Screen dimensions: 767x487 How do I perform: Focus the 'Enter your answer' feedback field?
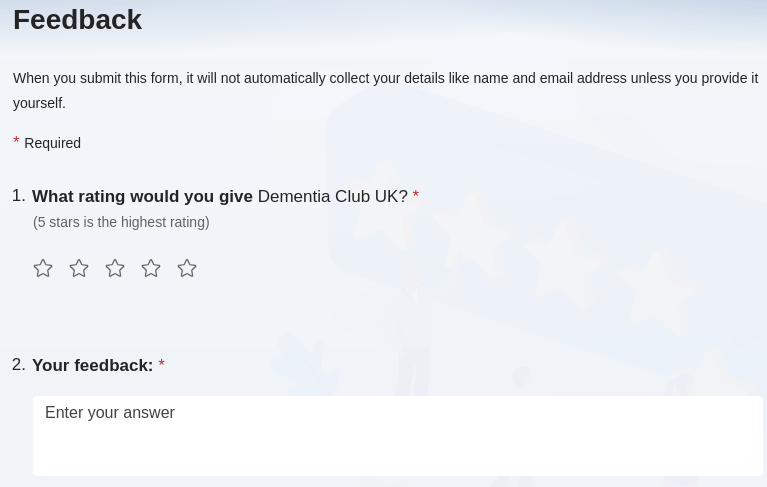[x=397, y=435]
